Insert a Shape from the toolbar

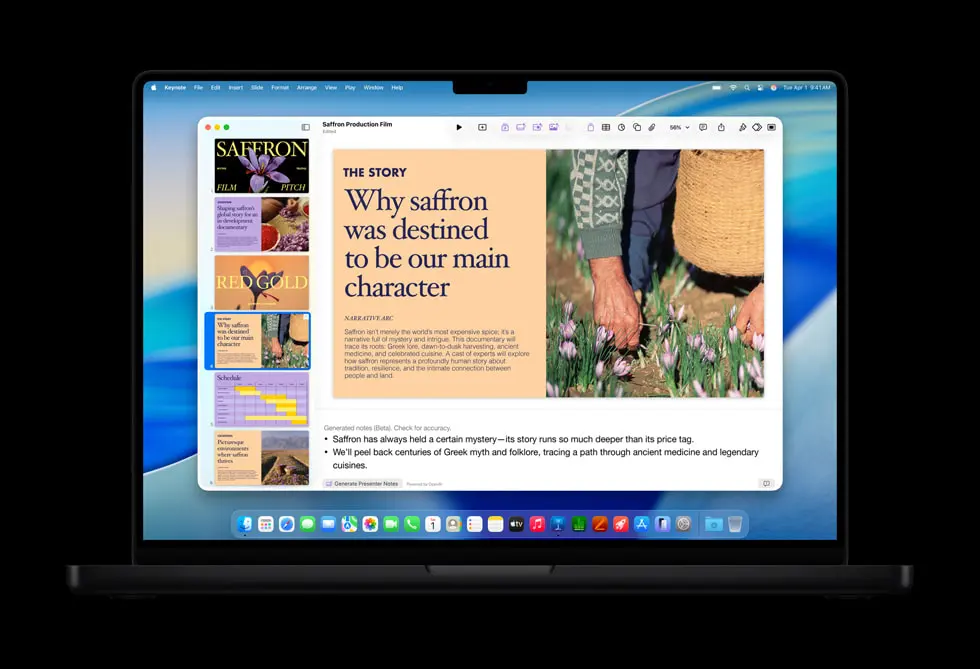637,127
